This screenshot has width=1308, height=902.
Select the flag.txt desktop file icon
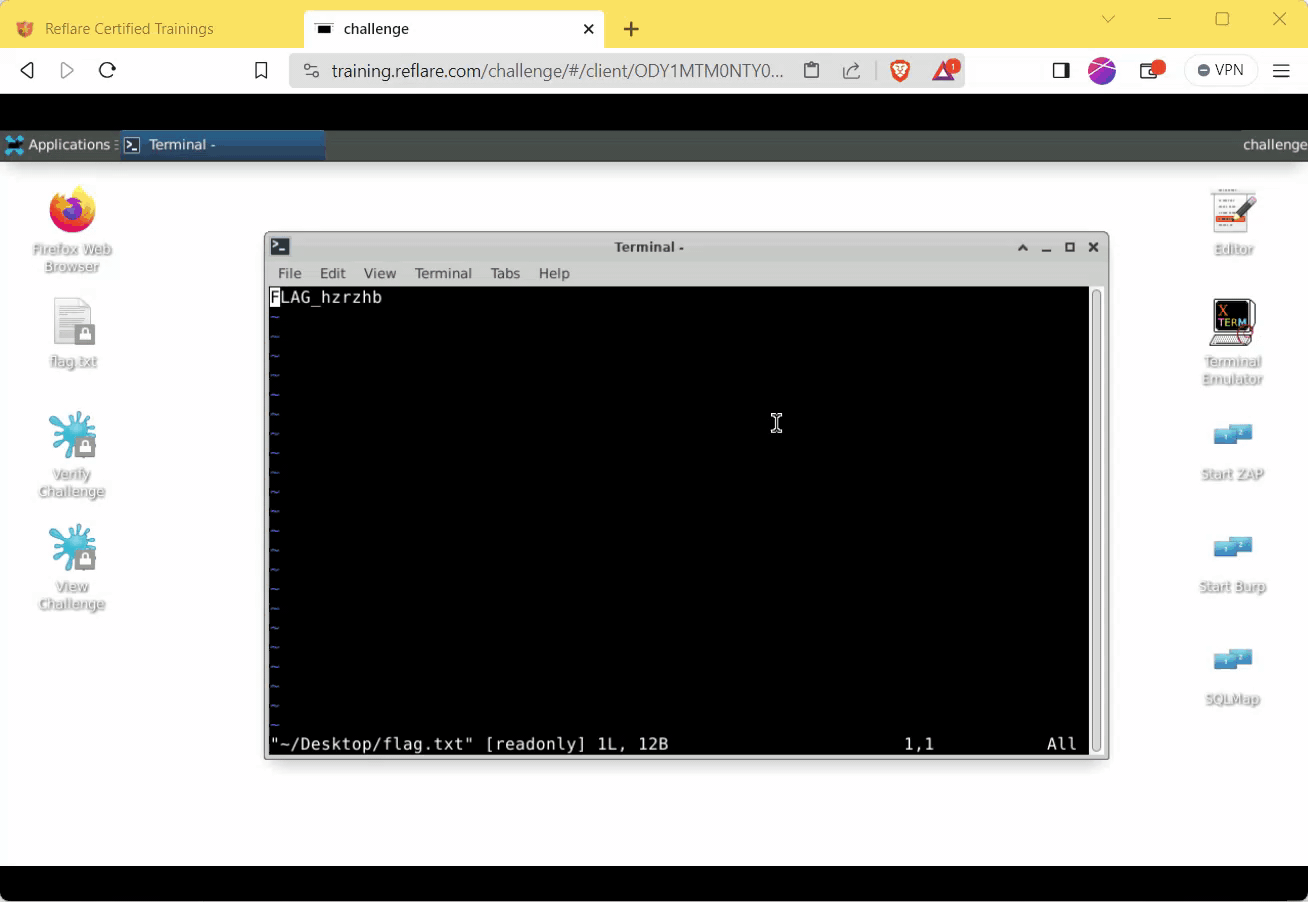(x=72, y=334)
